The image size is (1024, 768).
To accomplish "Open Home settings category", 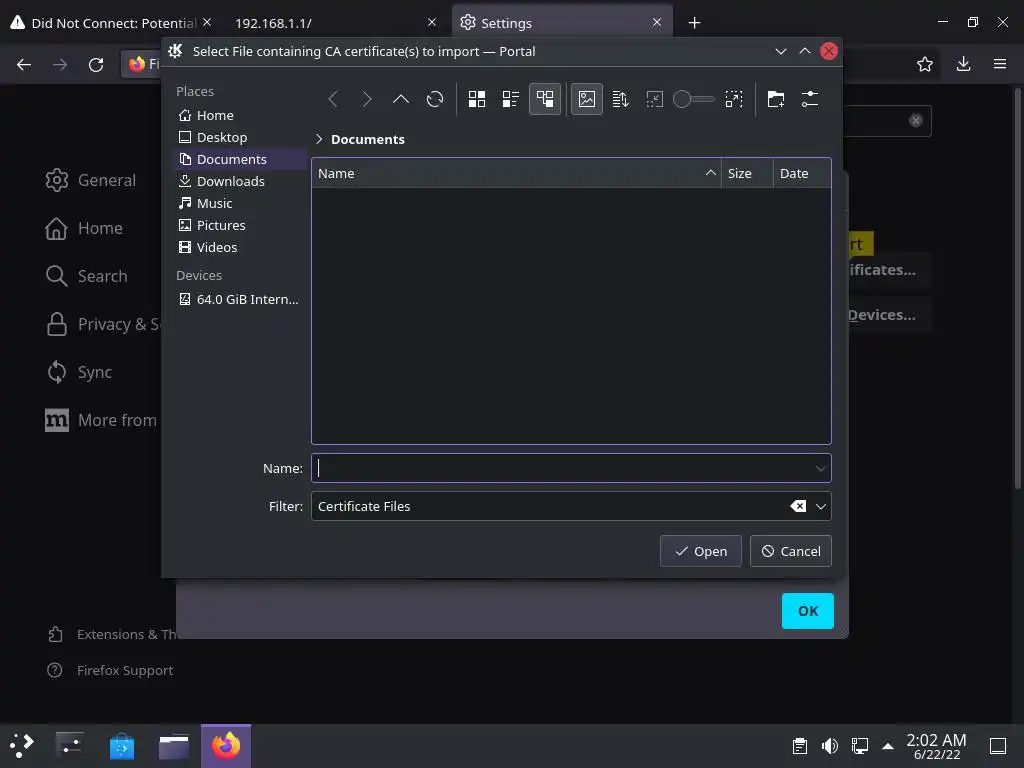I will (85, 229).
